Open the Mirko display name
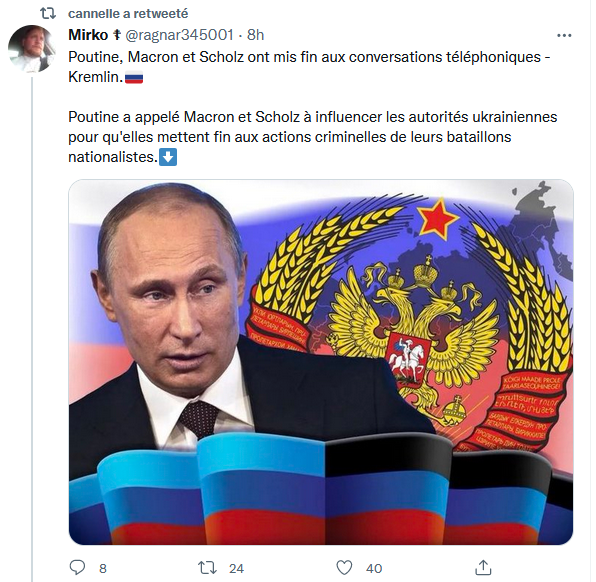This screenshot has height=582, width=596. [88, 35]
